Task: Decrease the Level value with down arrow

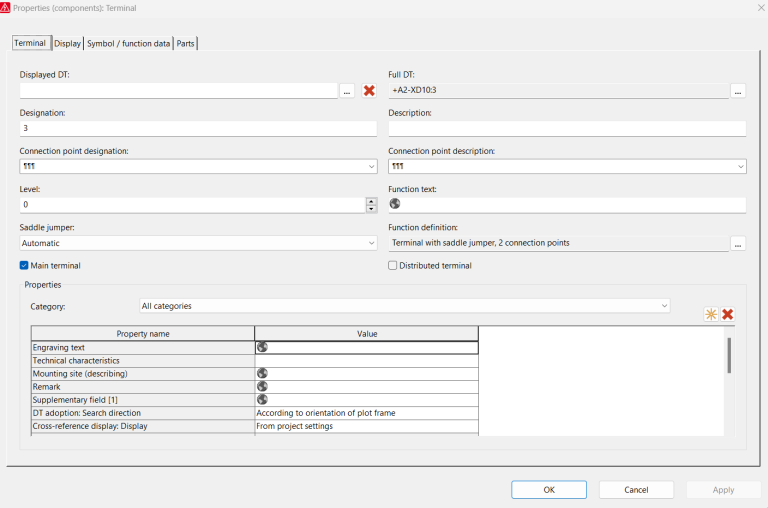Action: coord(371,209)
